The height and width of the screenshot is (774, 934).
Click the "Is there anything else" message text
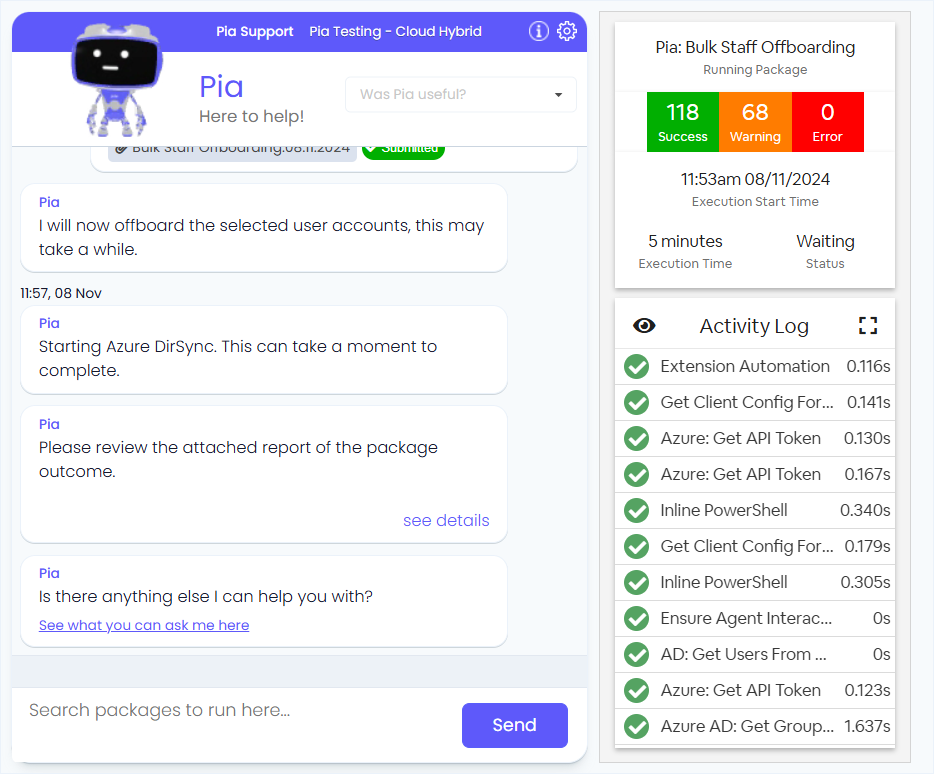coord(206,596)
